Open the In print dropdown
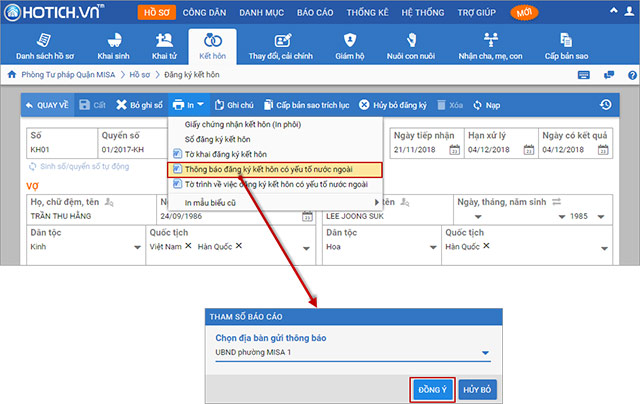Screen dimensions: 640x404 coord(188,105)
